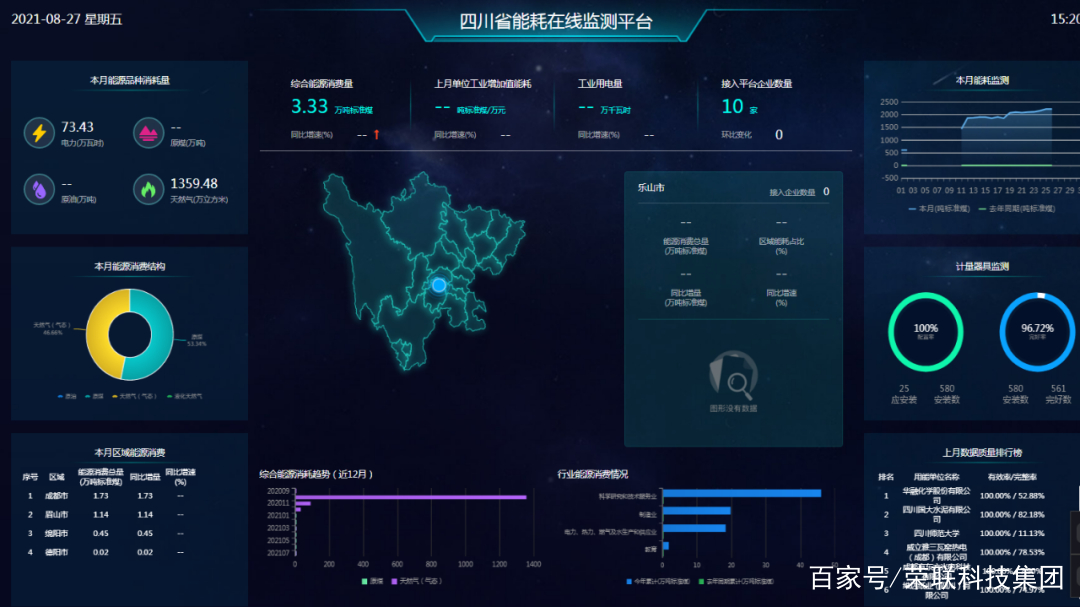Click the red upward growth arrow
This screenshot has width=1080, height=607.
coord(377,134)
